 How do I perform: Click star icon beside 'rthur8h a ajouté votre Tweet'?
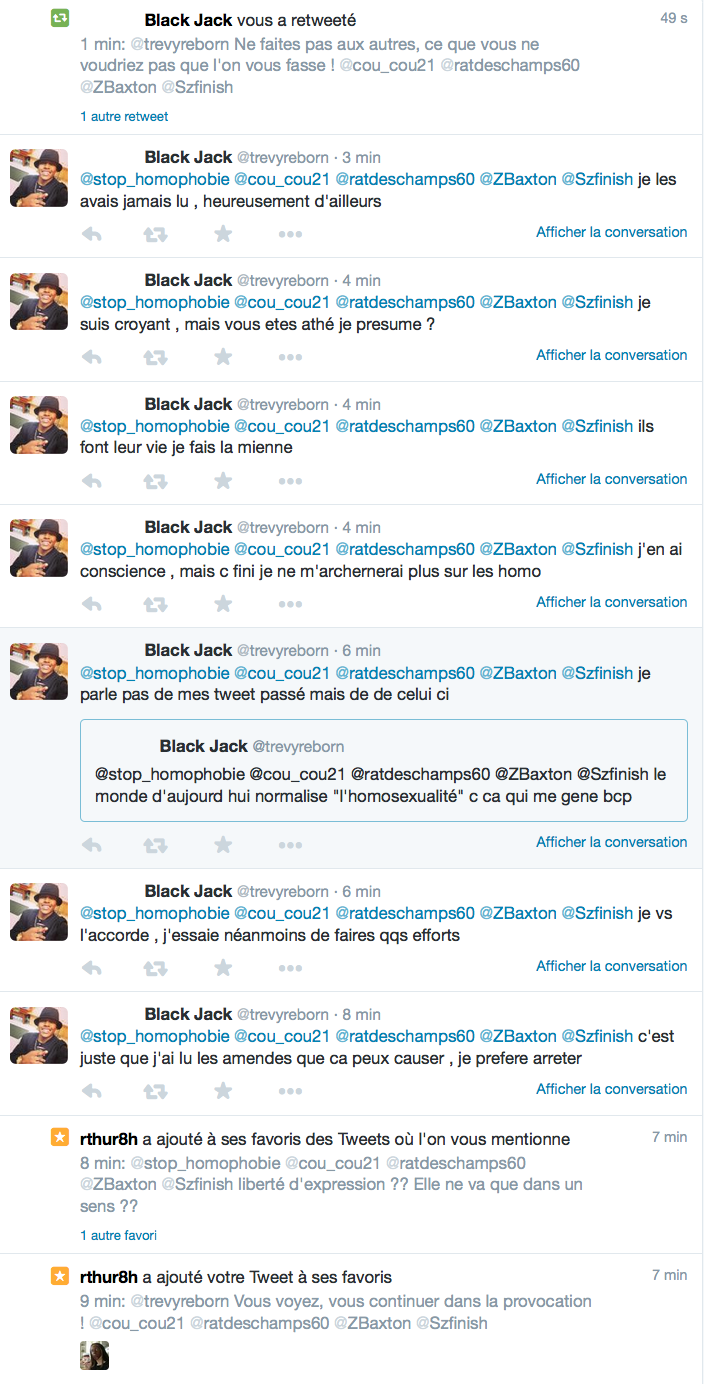pyautogui.click(x=60, y=1276)
